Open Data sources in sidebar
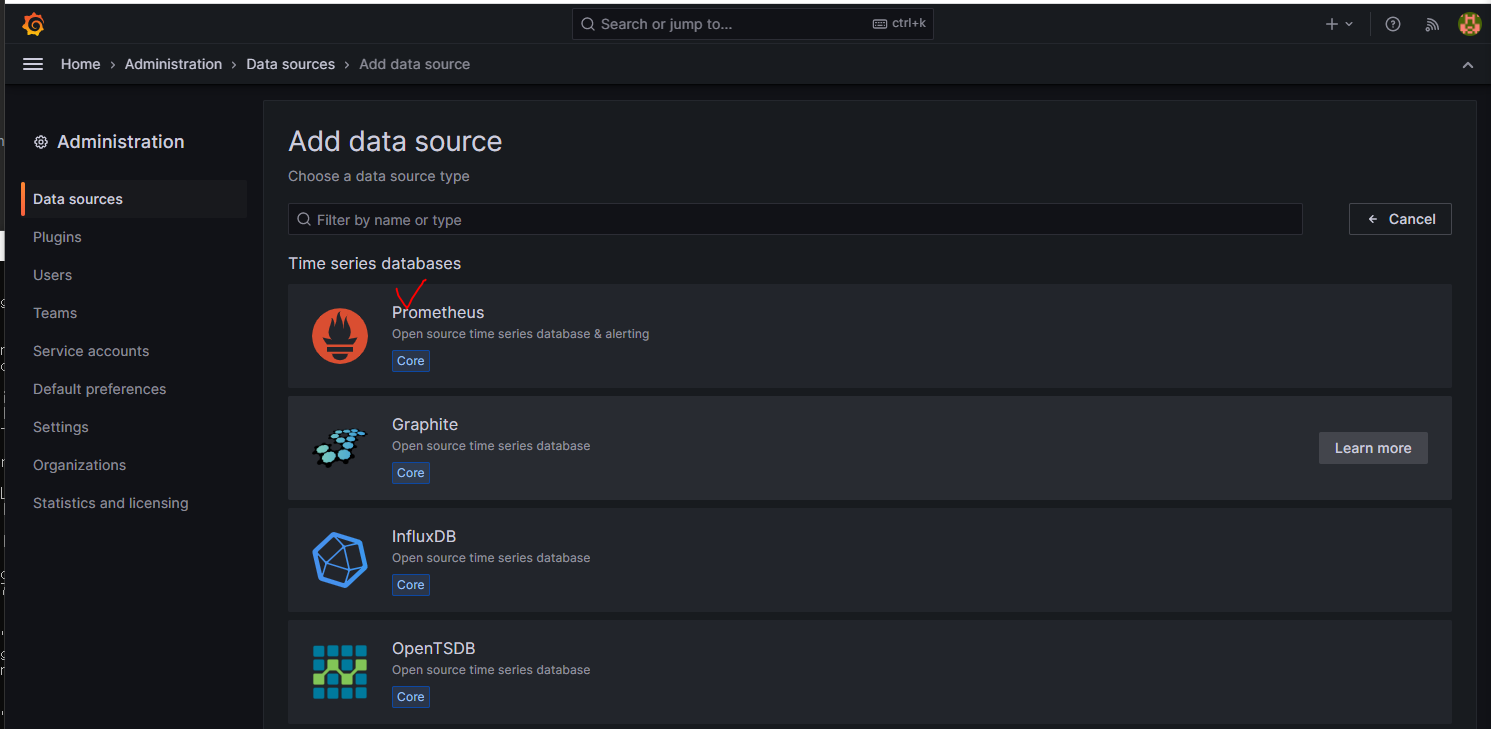This screenshot has width=1491, height=729. [x=134, y=199]
